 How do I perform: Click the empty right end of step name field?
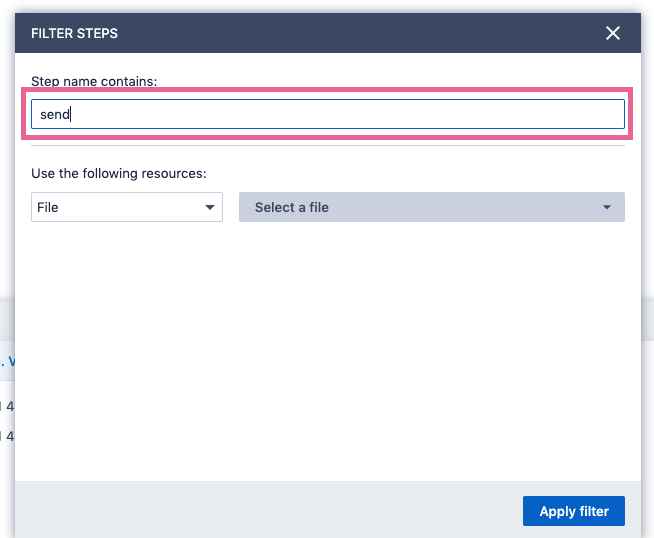point(560,114)
